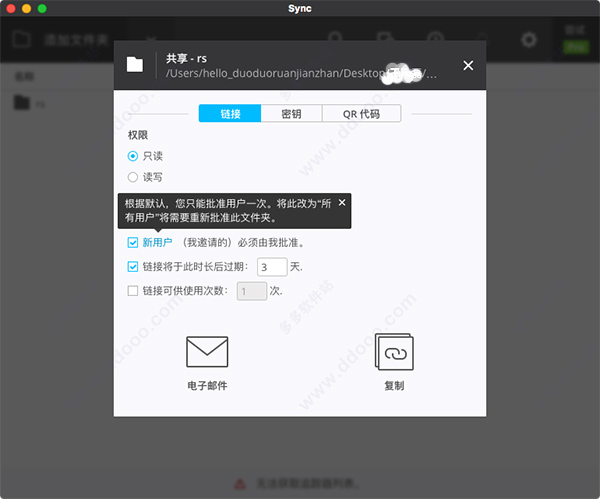Copy the link with 复制 icon
The height and width of the screenshot is (499, 600).
[x=394, y=352]
